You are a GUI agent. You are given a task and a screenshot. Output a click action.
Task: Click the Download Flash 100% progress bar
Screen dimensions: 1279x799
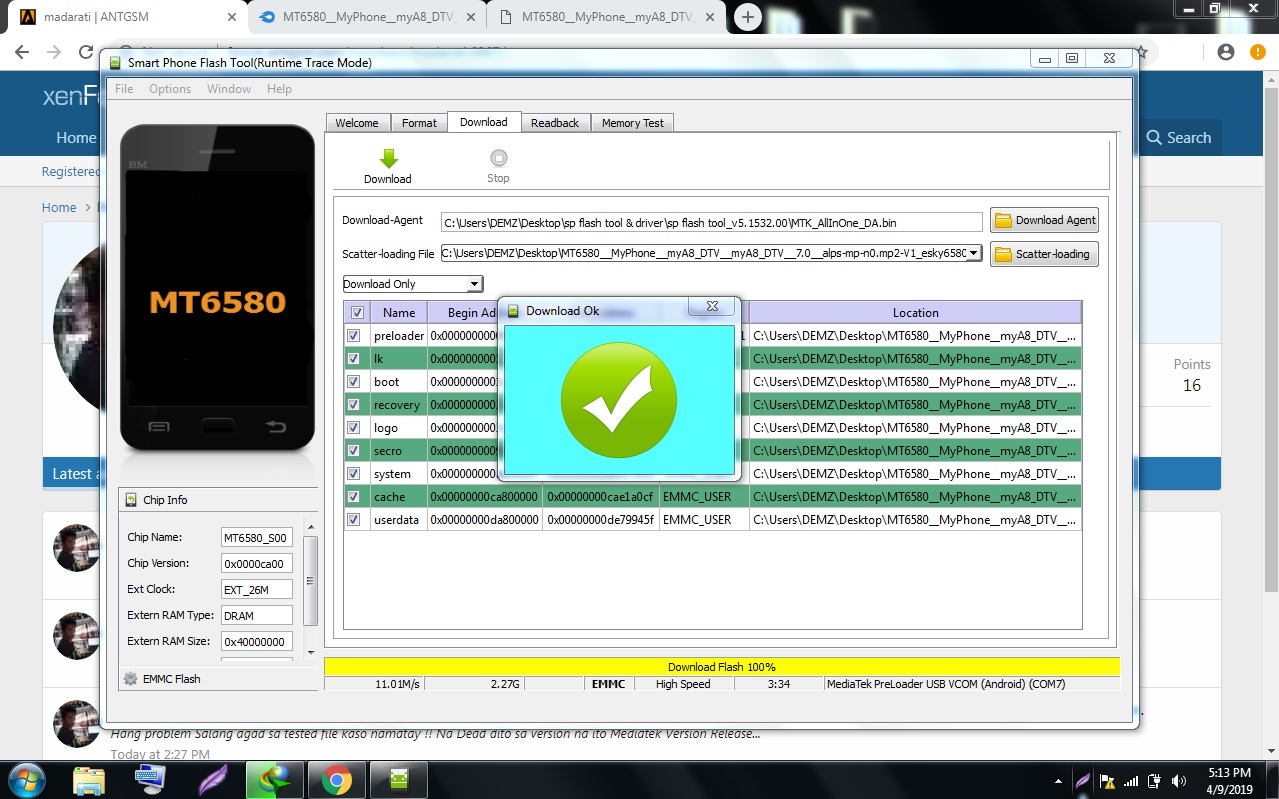(x=721, y=667)
